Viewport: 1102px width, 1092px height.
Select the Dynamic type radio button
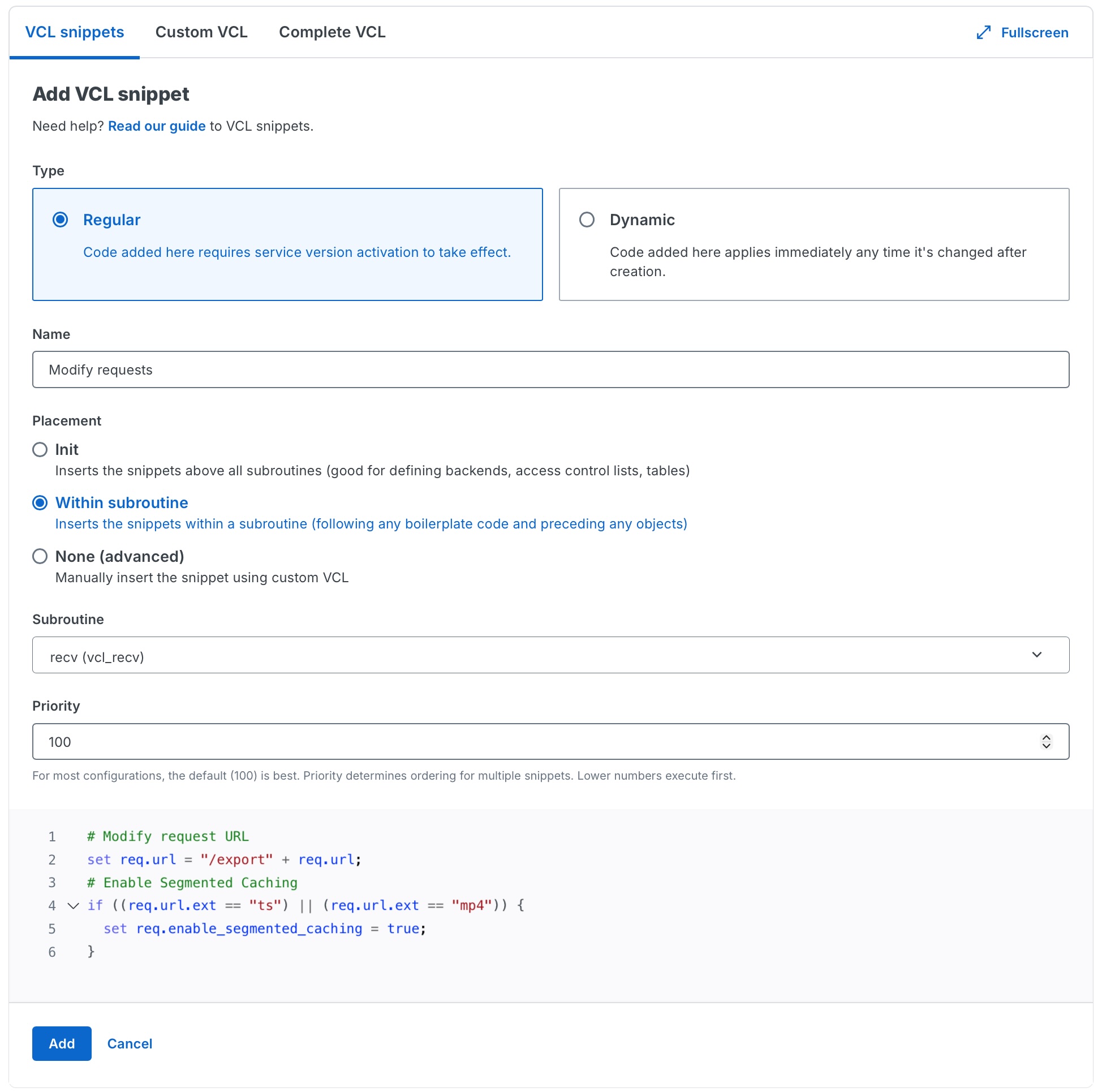click(x=587, y=220)
